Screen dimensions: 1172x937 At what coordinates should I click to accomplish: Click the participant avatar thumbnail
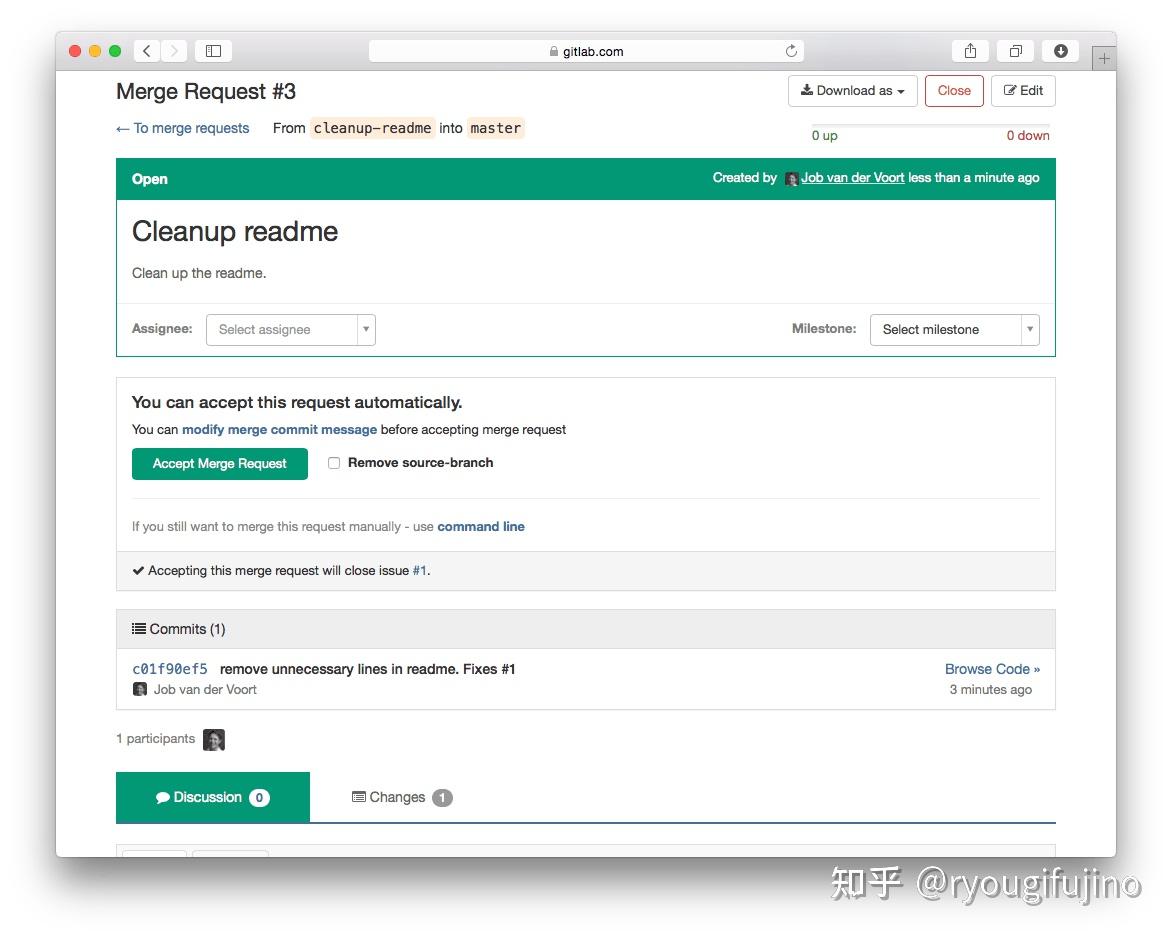(214, 739)
